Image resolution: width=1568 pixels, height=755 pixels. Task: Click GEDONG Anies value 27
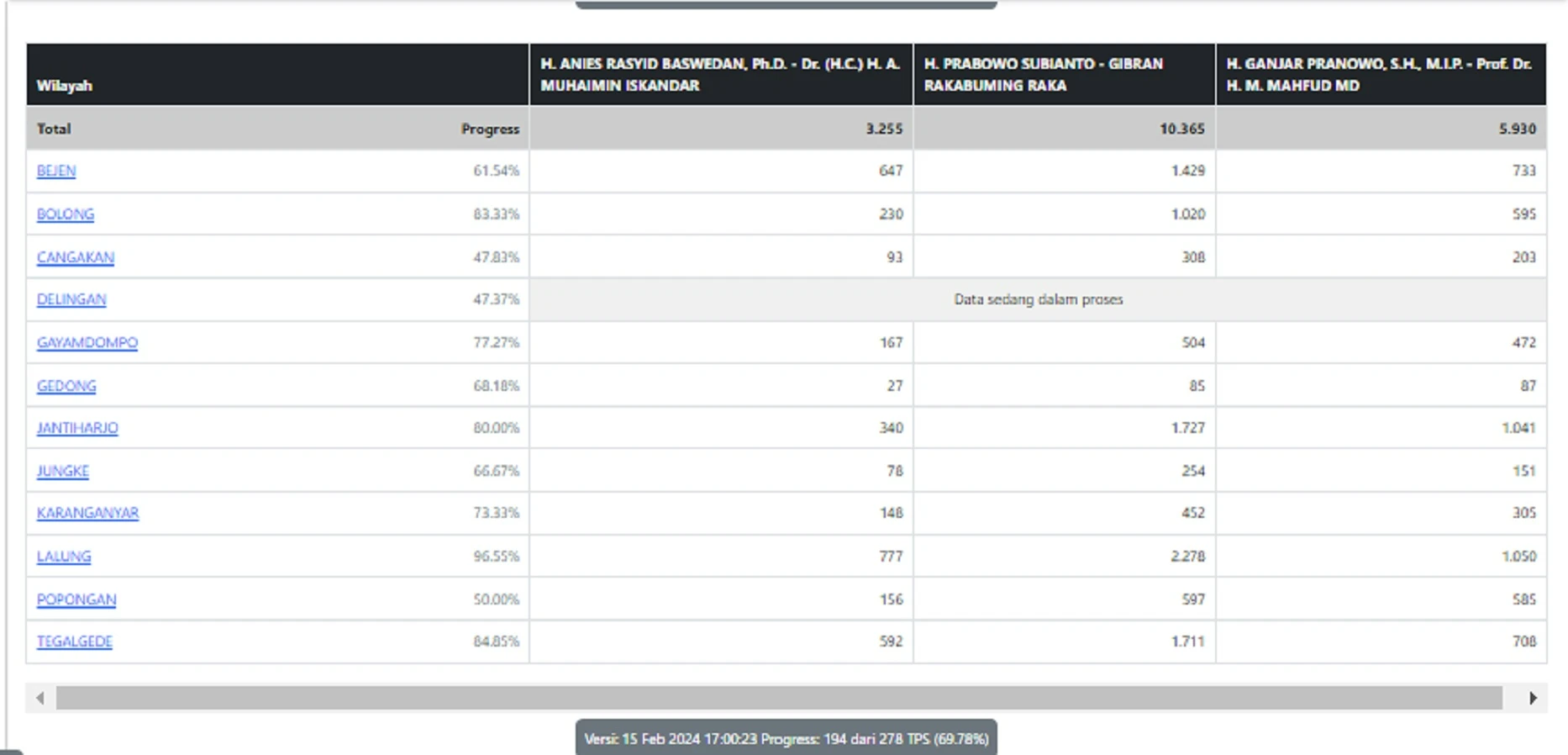[895, 386]
